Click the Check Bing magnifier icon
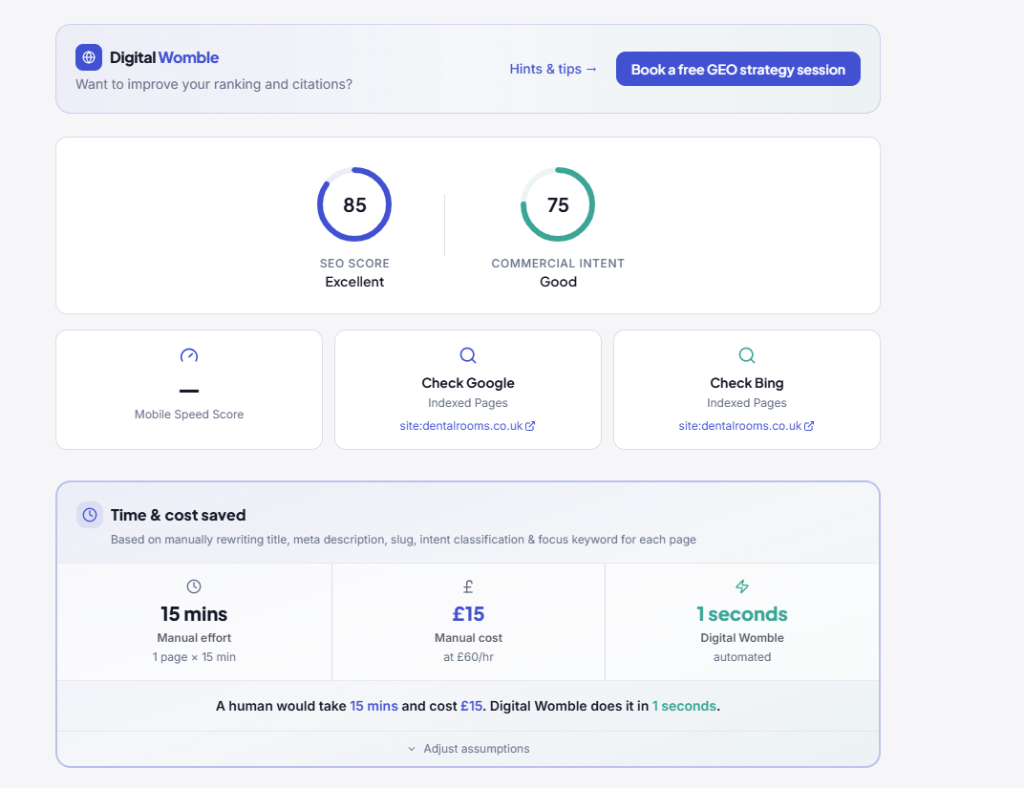1024x788 pixels. coord(746,355)
